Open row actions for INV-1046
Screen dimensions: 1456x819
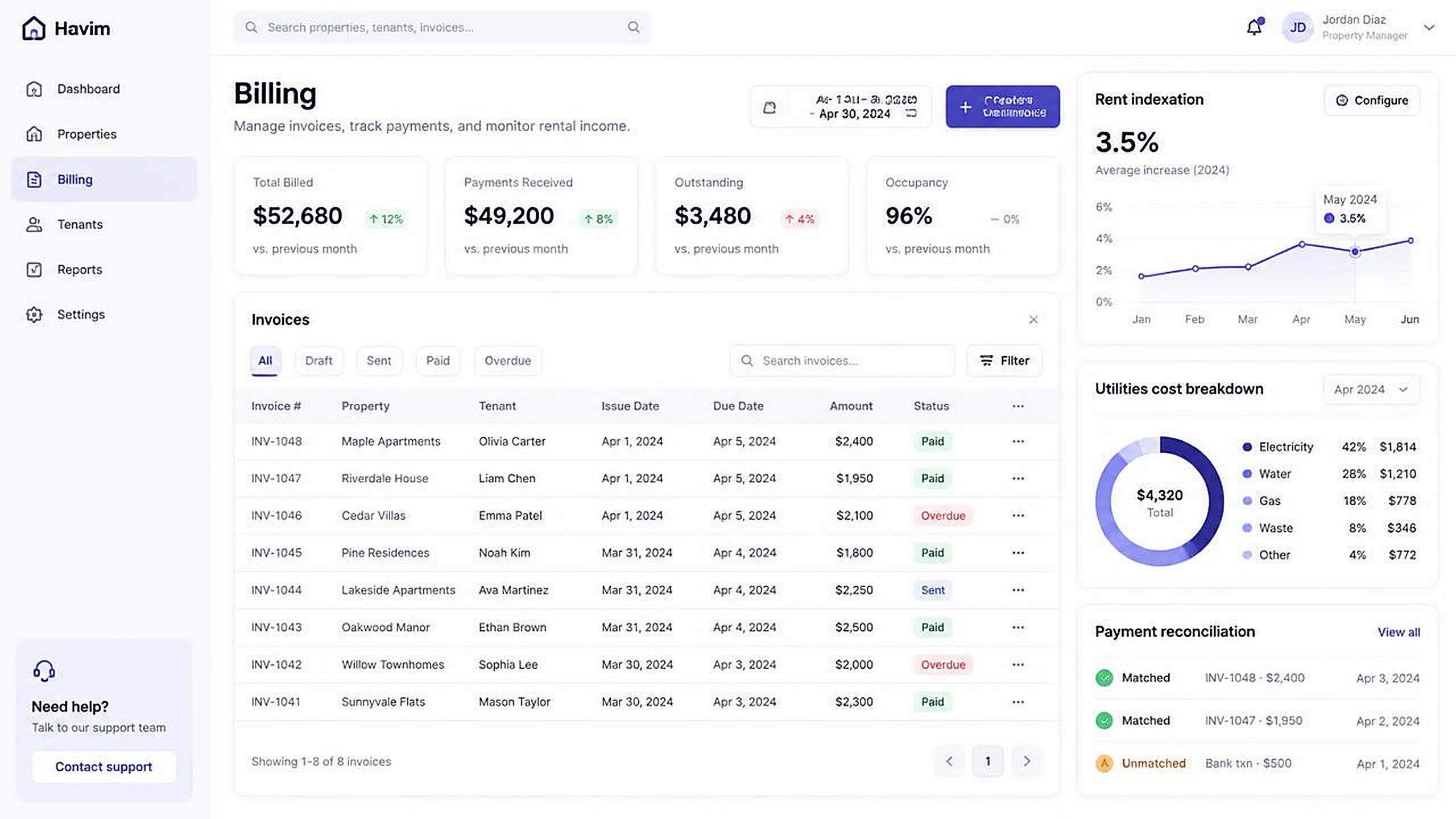coord(1018,515)
